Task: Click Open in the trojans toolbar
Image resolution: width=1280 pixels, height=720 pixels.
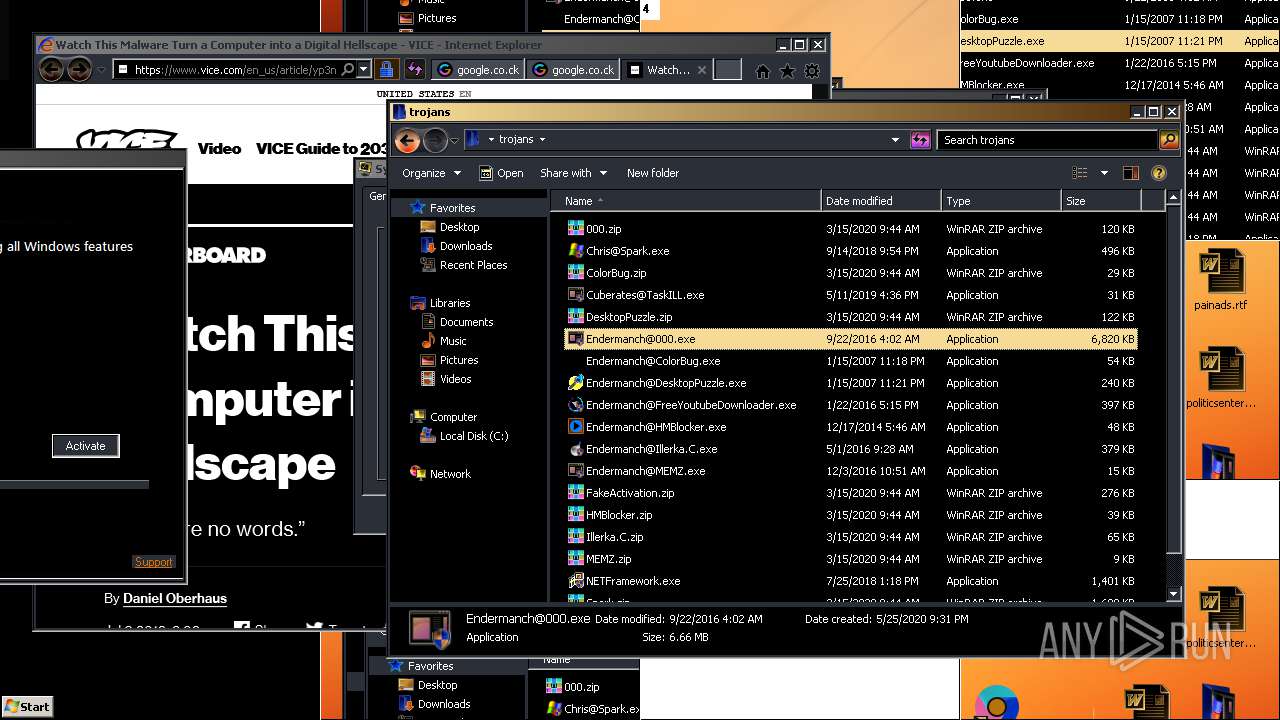Action: click(501, 173)
